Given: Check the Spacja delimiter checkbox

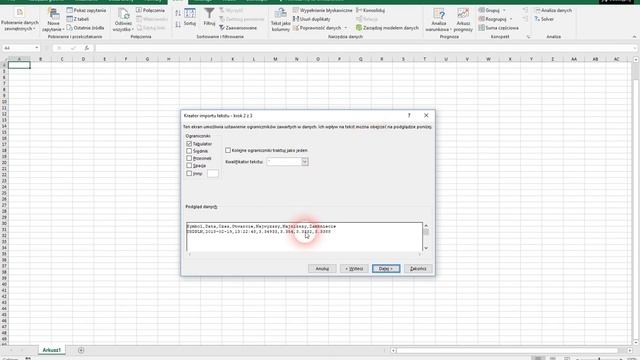Looking at the screenshot, I should click(x=189, y=166).
